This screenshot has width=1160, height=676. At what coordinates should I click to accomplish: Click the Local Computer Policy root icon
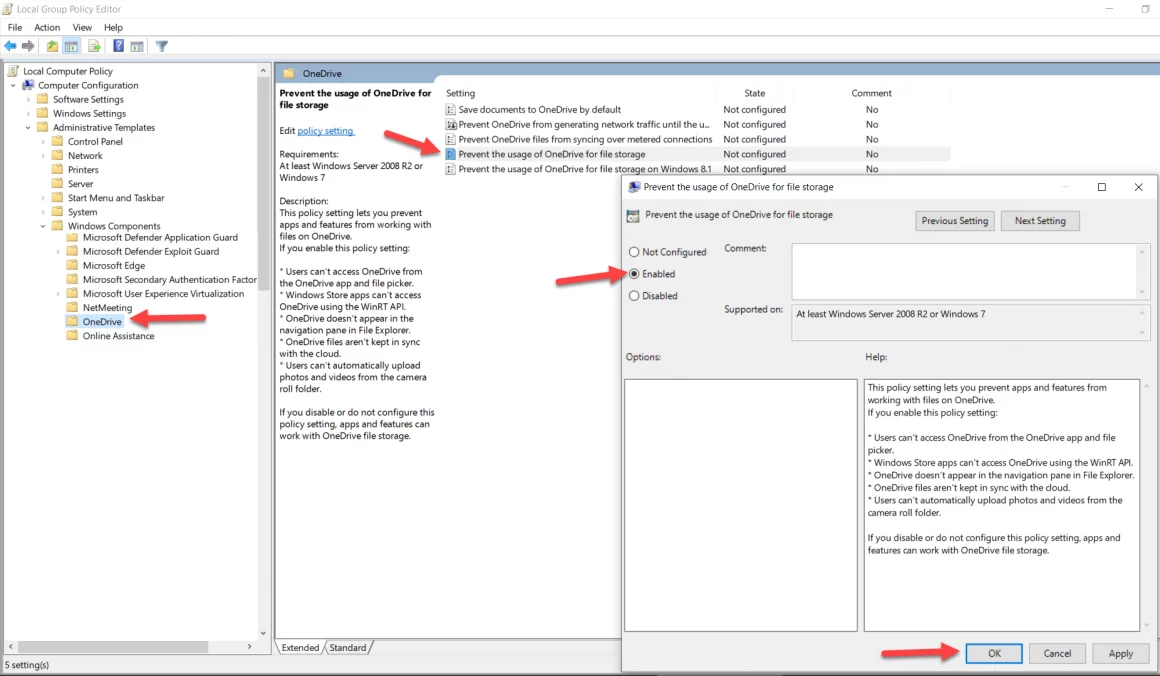pyautogui.click(x=13, y=71)
